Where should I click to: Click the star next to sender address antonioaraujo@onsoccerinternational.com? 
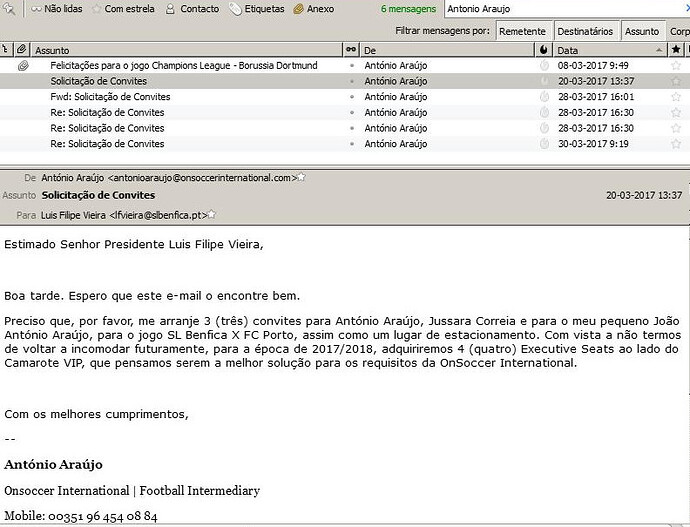click(x=301, y=177)
